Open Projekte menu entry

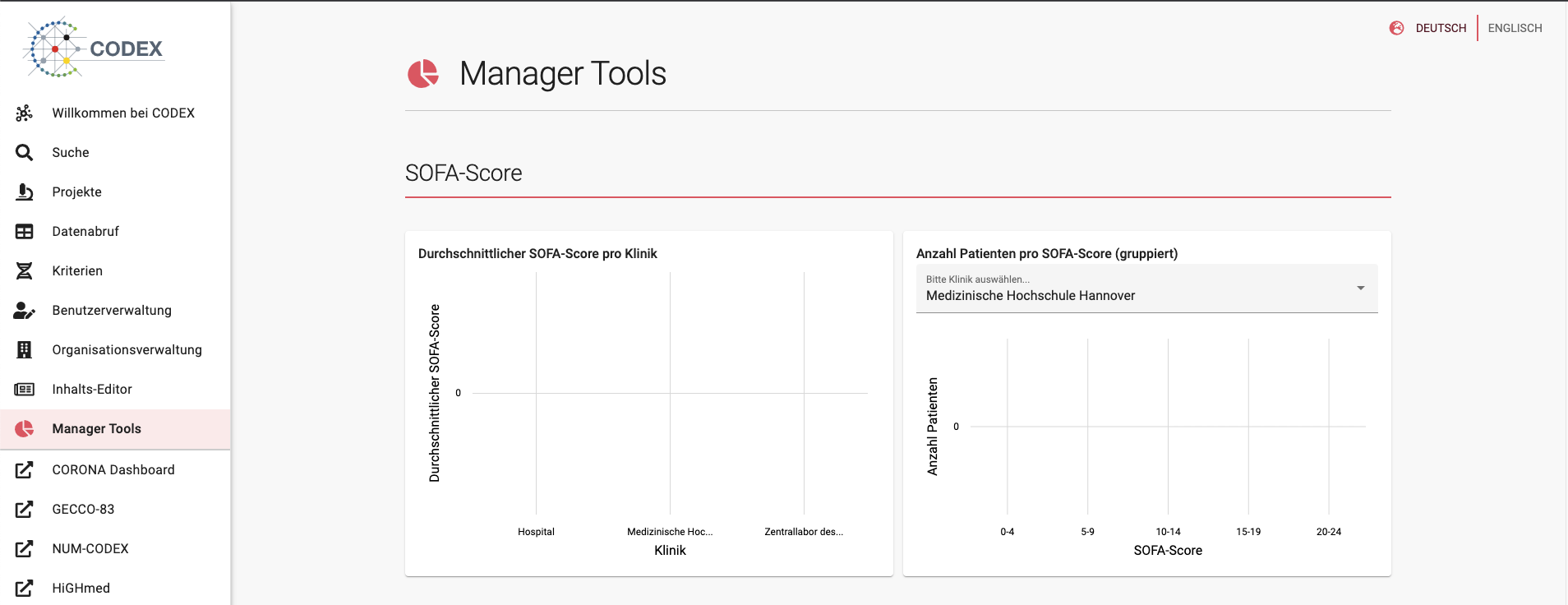pos(115,192)
